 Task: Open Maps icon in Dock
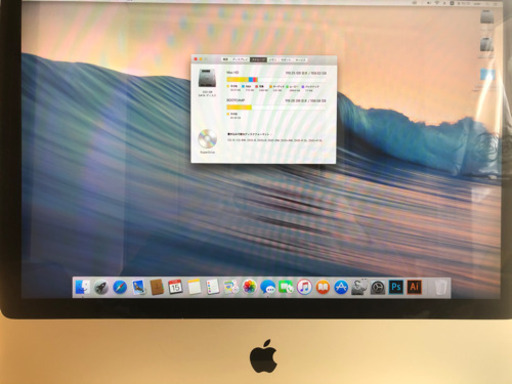231,287
